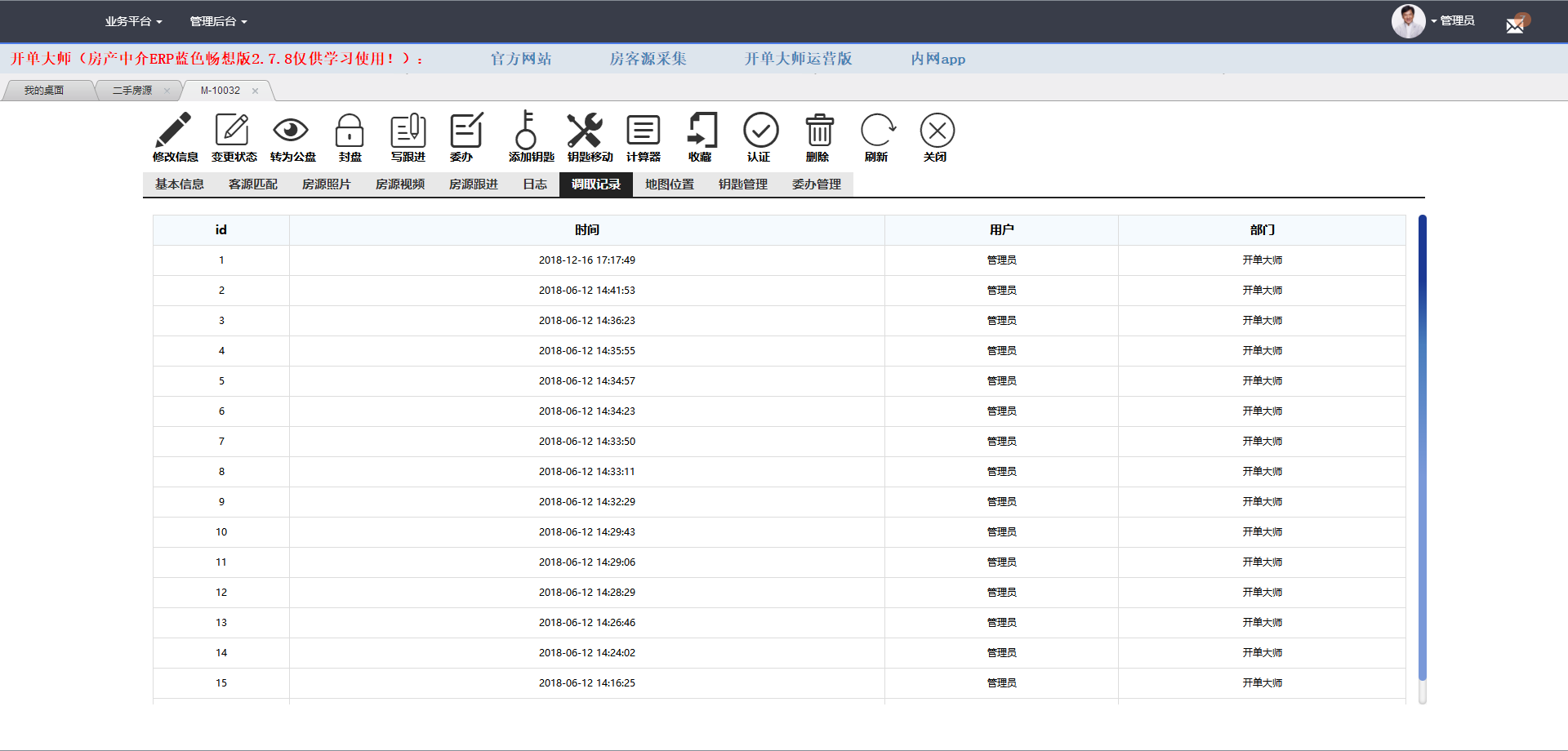The height and width of the screenshot is (751, 1568).
Task: Click the 添加钥匙 key icon
Action: tap(526, 130)
